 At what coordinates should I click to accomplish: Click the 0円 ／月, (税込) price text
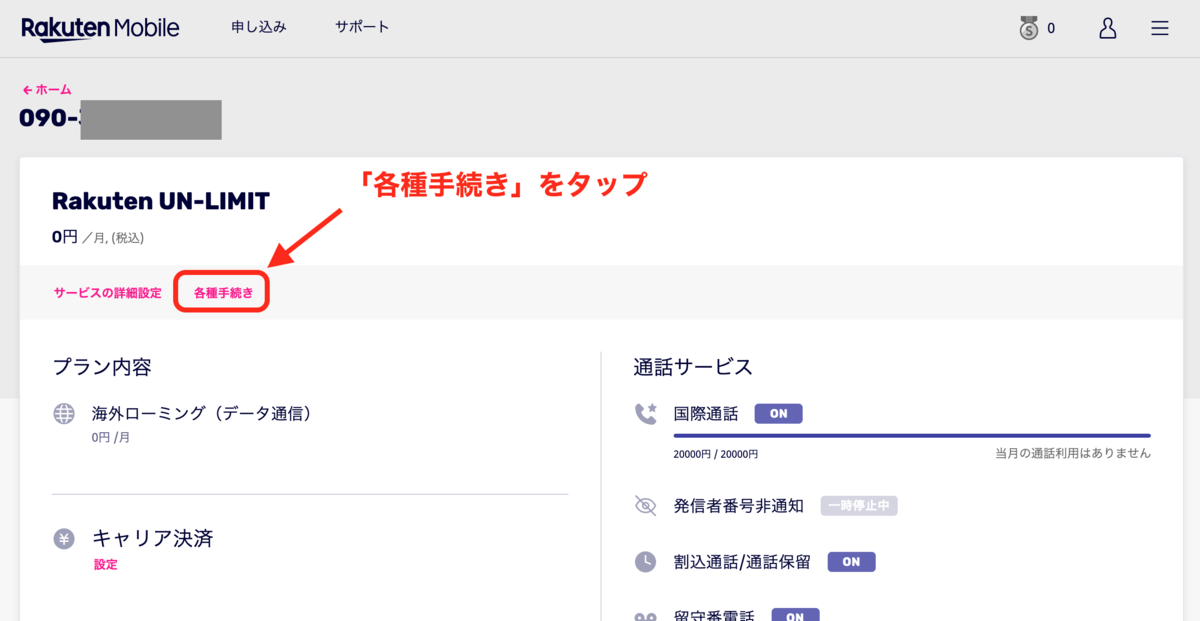click(x=98, y=237)
